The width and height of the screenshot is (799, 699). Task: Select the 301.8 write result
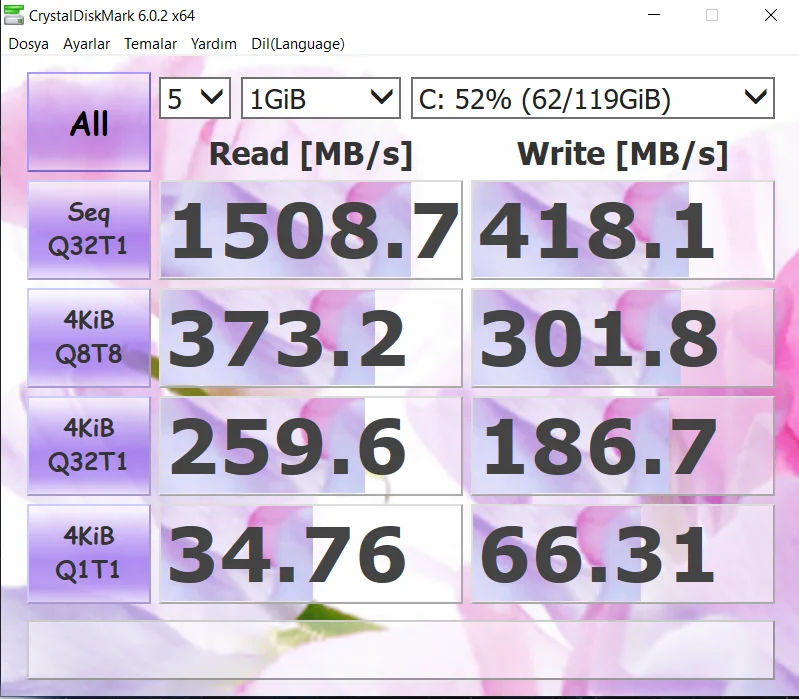pos(623,338)
